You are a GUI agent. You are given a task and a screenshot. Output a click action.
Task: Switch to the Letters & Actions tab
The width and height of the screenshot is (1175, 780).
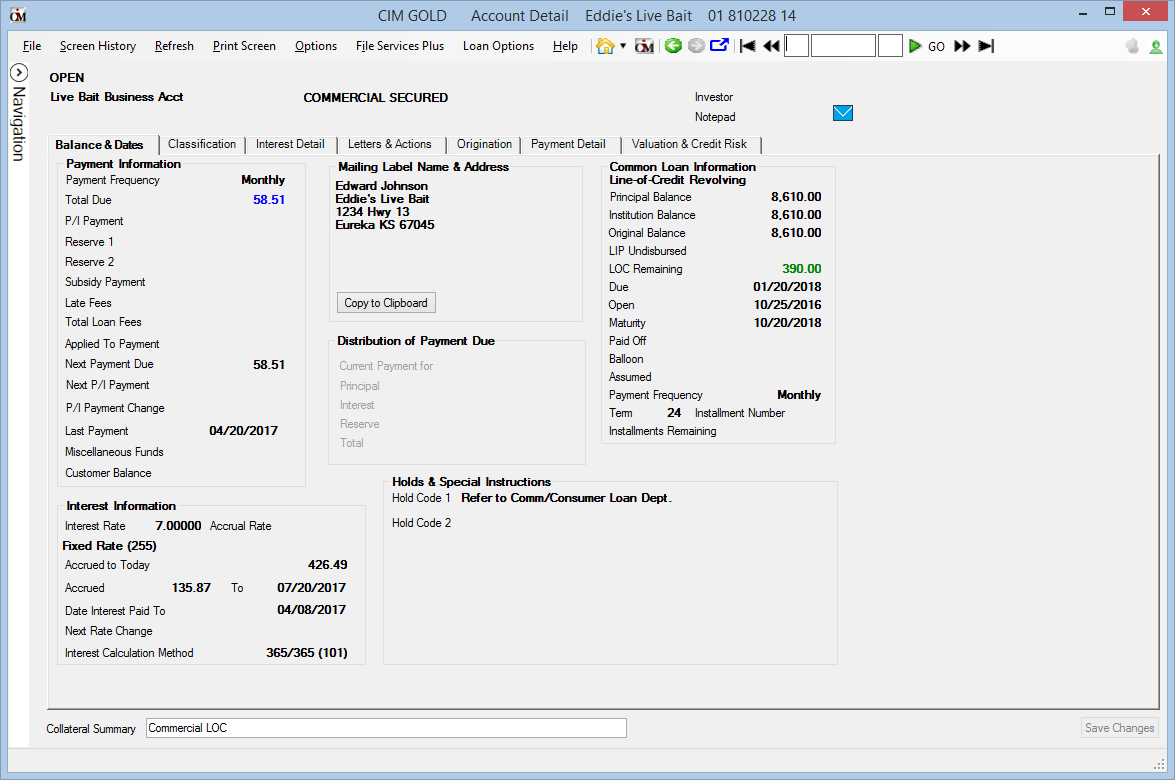(x=390, y=145)
